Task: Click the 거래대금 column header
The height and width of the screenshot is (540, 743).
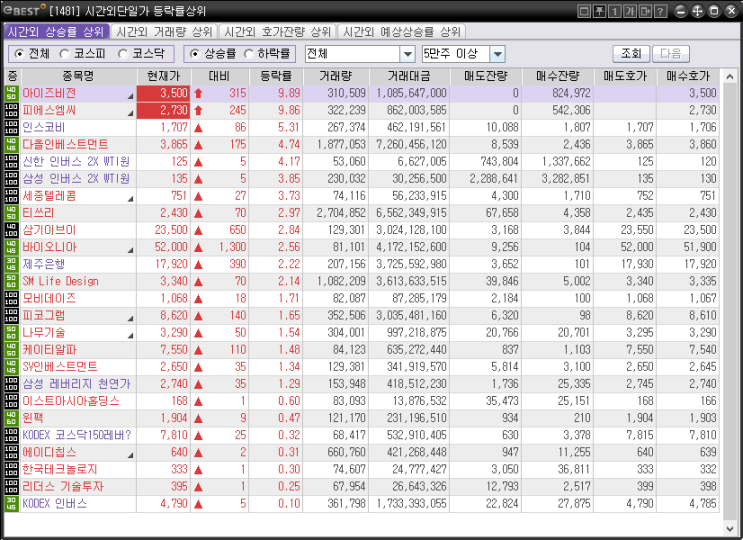Action: click(409, 76)
